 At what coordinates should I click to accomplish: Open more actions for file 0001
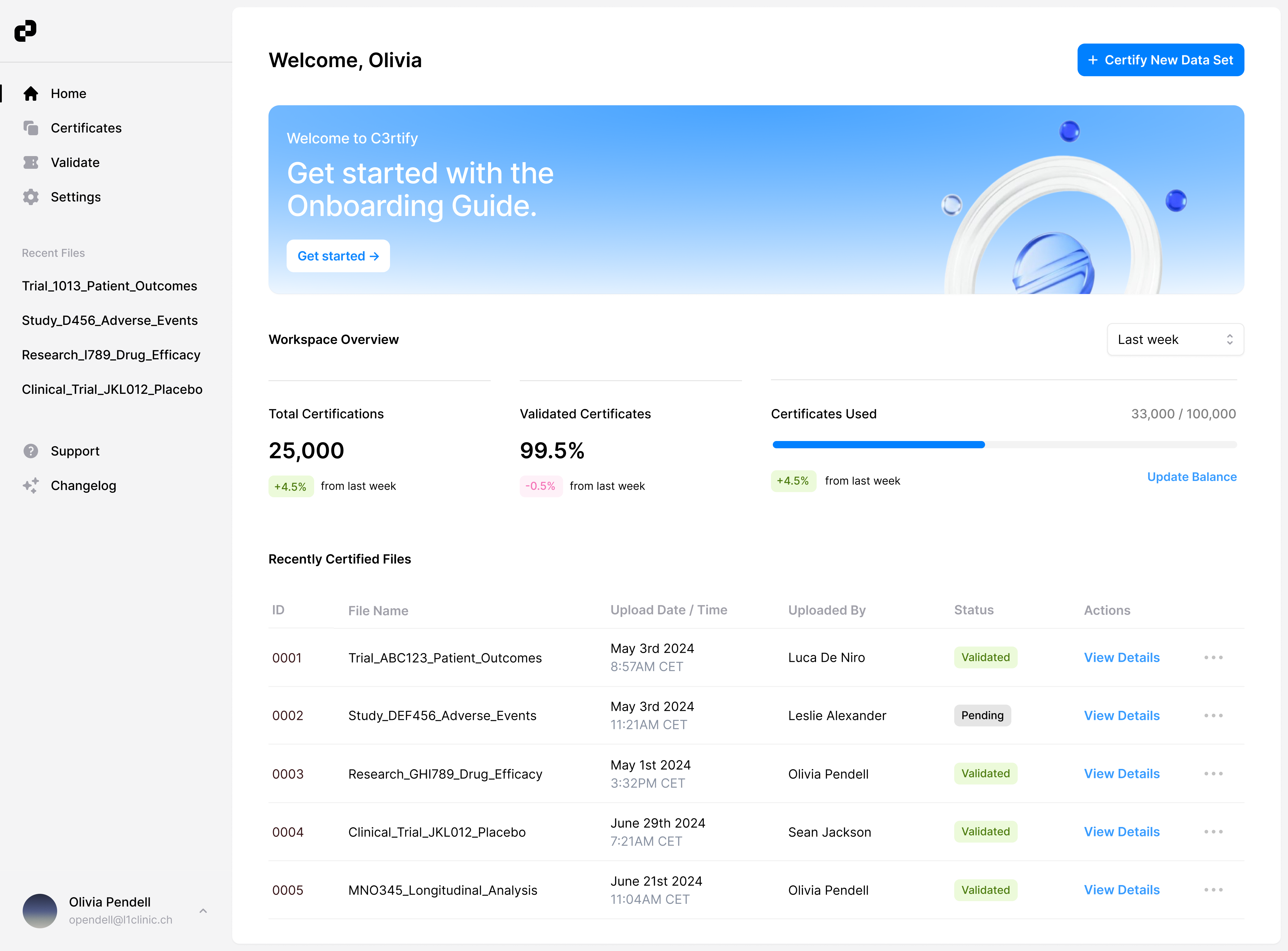1213,657
